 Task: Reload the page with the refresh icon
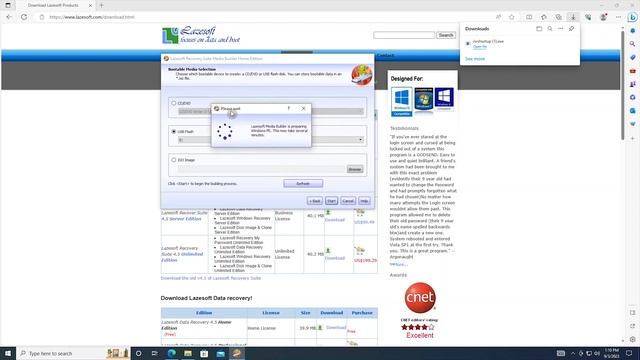tap(24, 17)
